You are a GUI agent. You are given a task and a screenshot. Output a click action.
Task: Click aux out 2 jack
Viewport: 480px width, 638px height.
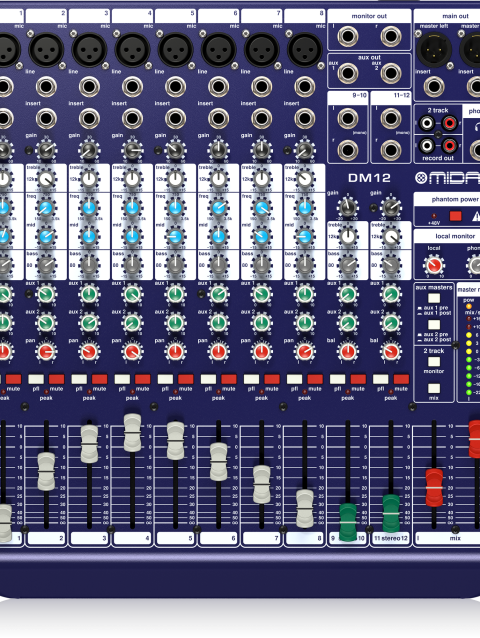[x=391, y=73]
